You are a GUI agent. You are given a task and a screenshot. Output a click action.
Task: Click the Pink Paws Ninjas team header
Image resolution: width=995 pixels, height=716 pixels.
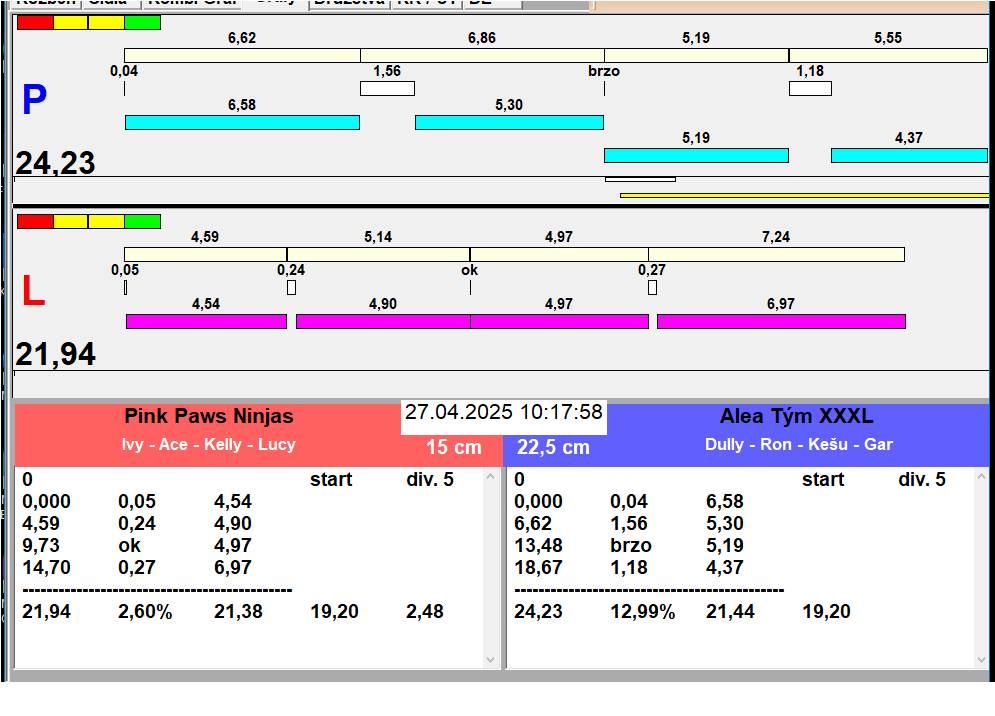(x=209, y=416)
